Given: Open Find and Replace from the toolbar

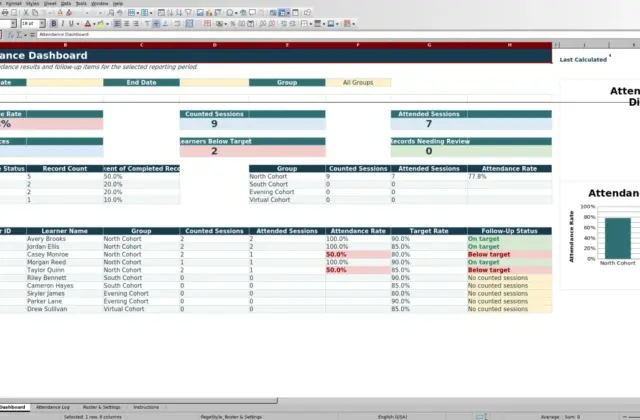Looking at the screenshot, I should (111, 13).
